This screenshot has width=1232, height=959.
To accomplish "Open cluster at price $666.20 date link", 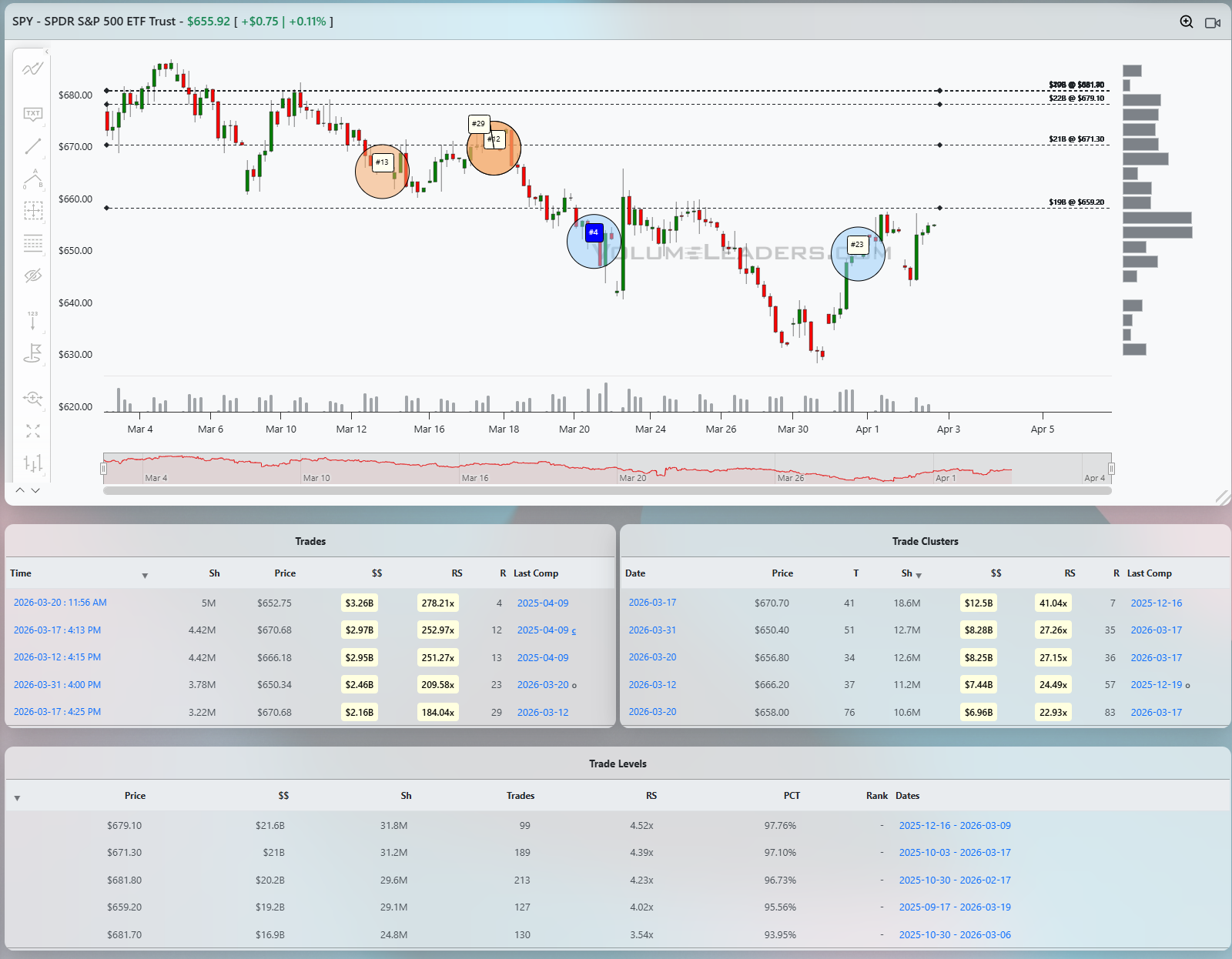I will pos(652,684).
